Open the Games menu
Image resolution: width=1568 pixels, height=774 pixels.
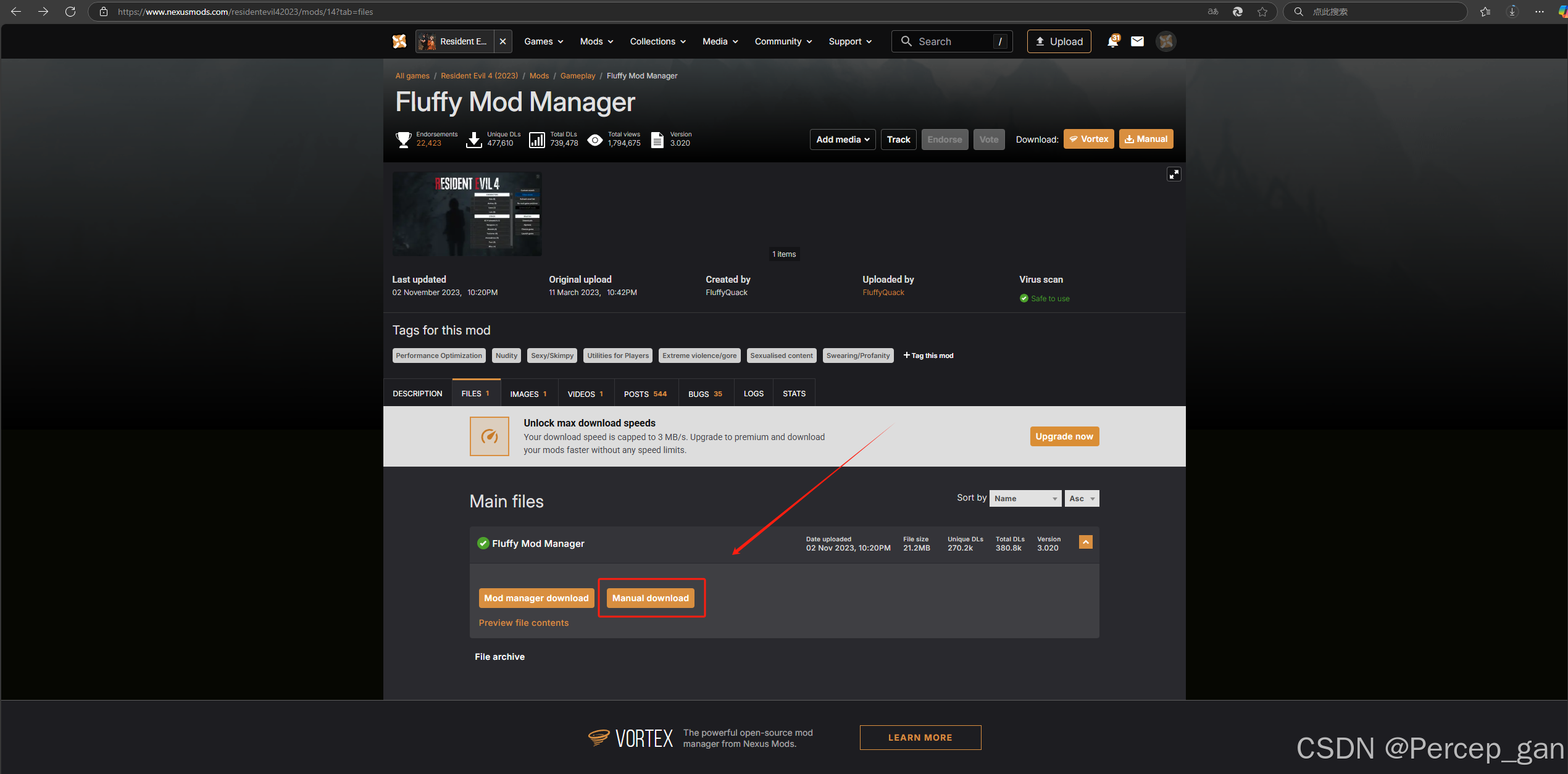pos(543,41)
